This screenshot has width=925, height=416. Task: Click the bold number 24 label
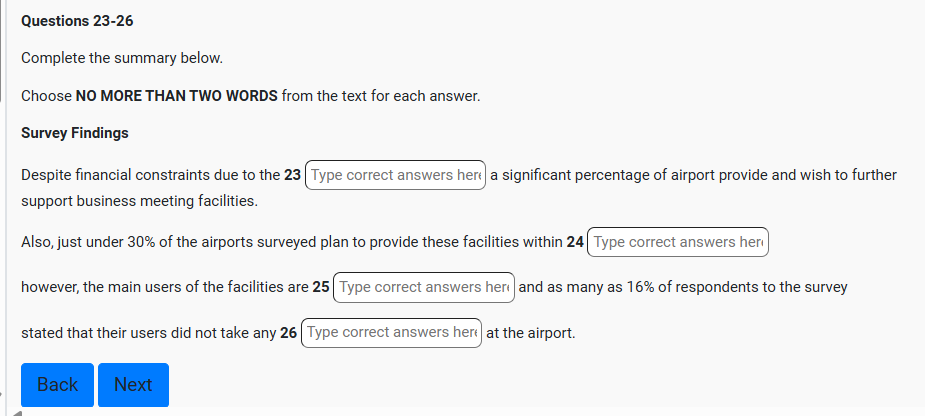pos(575,242)
